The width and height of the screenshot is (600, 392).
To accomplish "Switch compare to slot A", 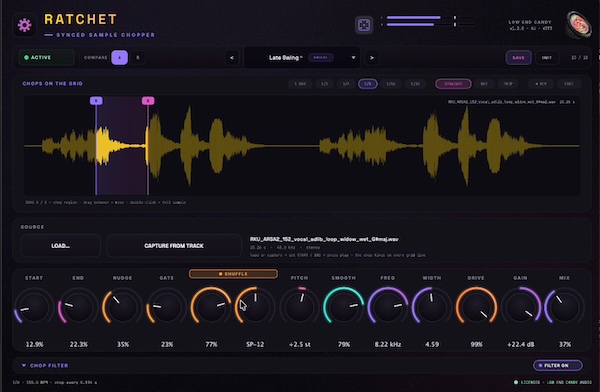I will (119, 57).
